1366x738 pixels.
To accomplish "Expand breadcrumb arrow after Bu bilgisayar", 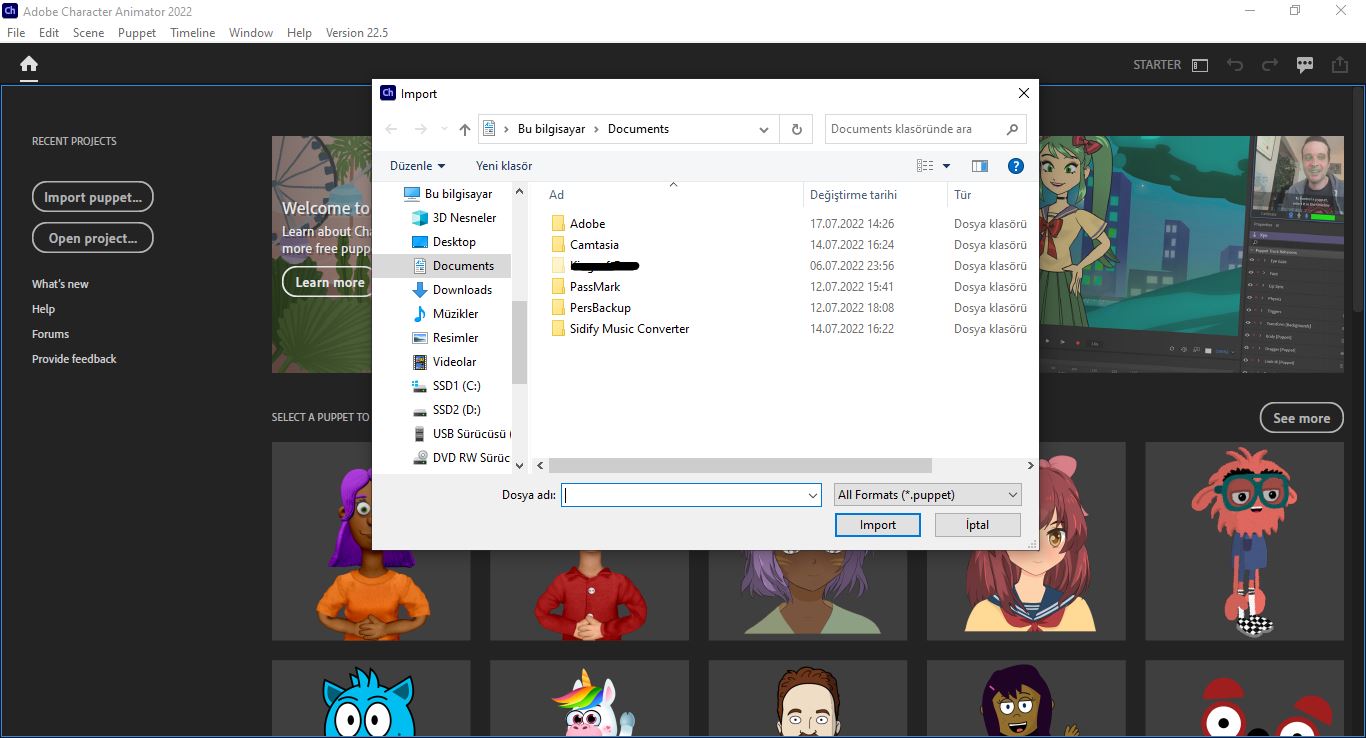I will click(596, 129).
